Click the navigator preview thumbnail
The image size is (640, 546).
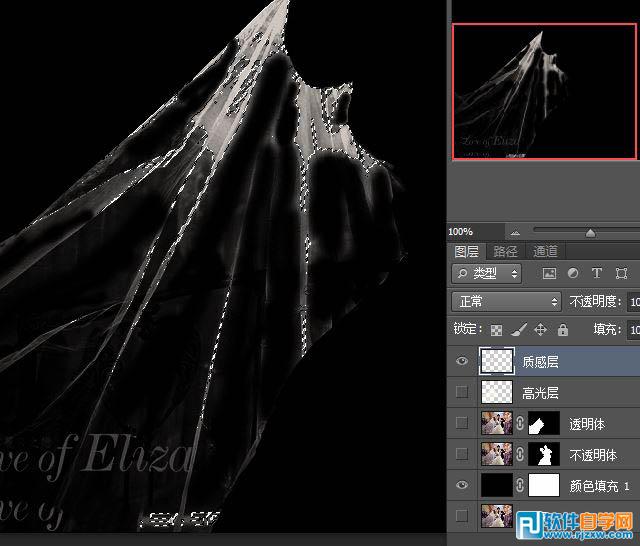point(544,91)
